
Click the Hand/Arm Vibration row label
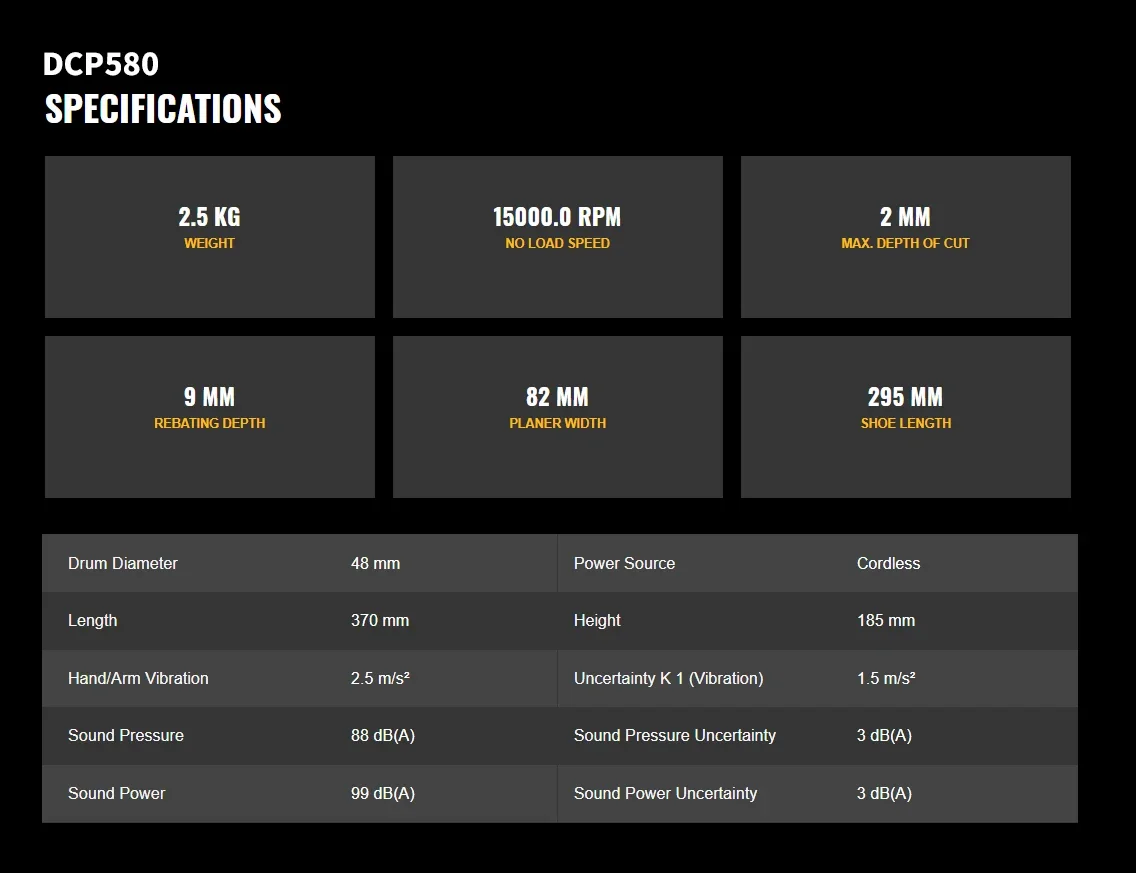pos(138,678)
